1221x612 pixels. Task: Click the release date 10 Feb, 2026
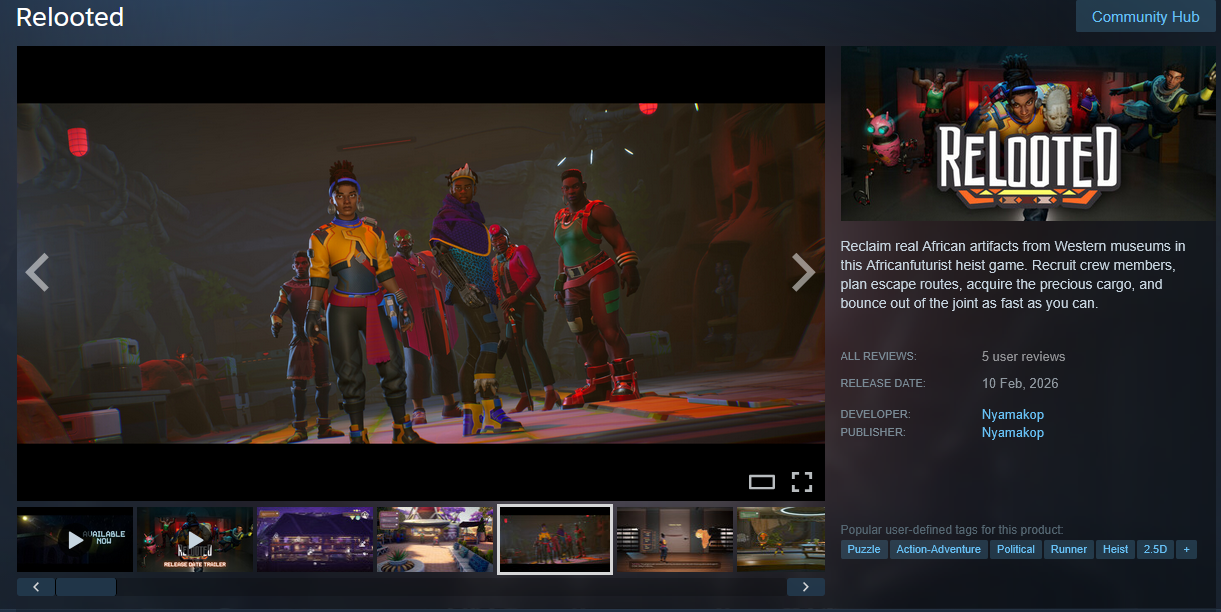coord(1020,383)
